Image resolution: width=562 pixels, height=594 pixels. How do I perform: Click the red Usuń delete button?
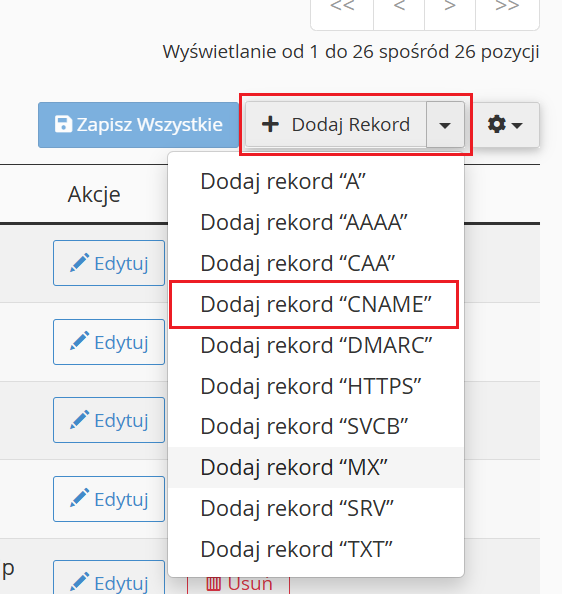[239, 583]
